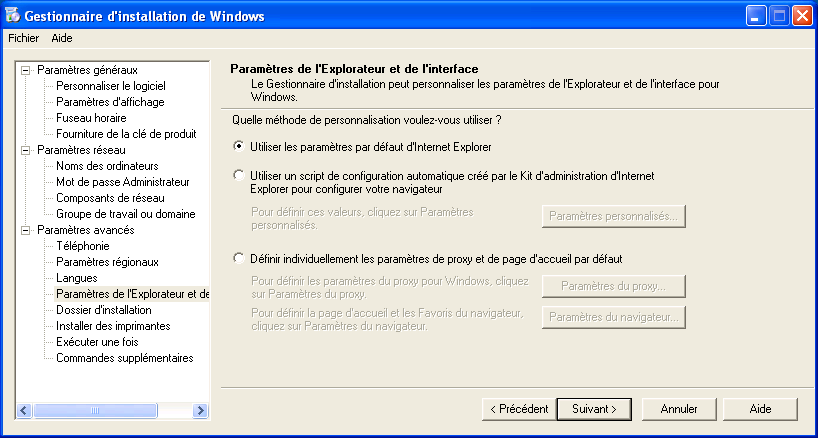Select Paramètres régionaux in tree
This screenshot has width=818, height=438.
coord(107,262)
